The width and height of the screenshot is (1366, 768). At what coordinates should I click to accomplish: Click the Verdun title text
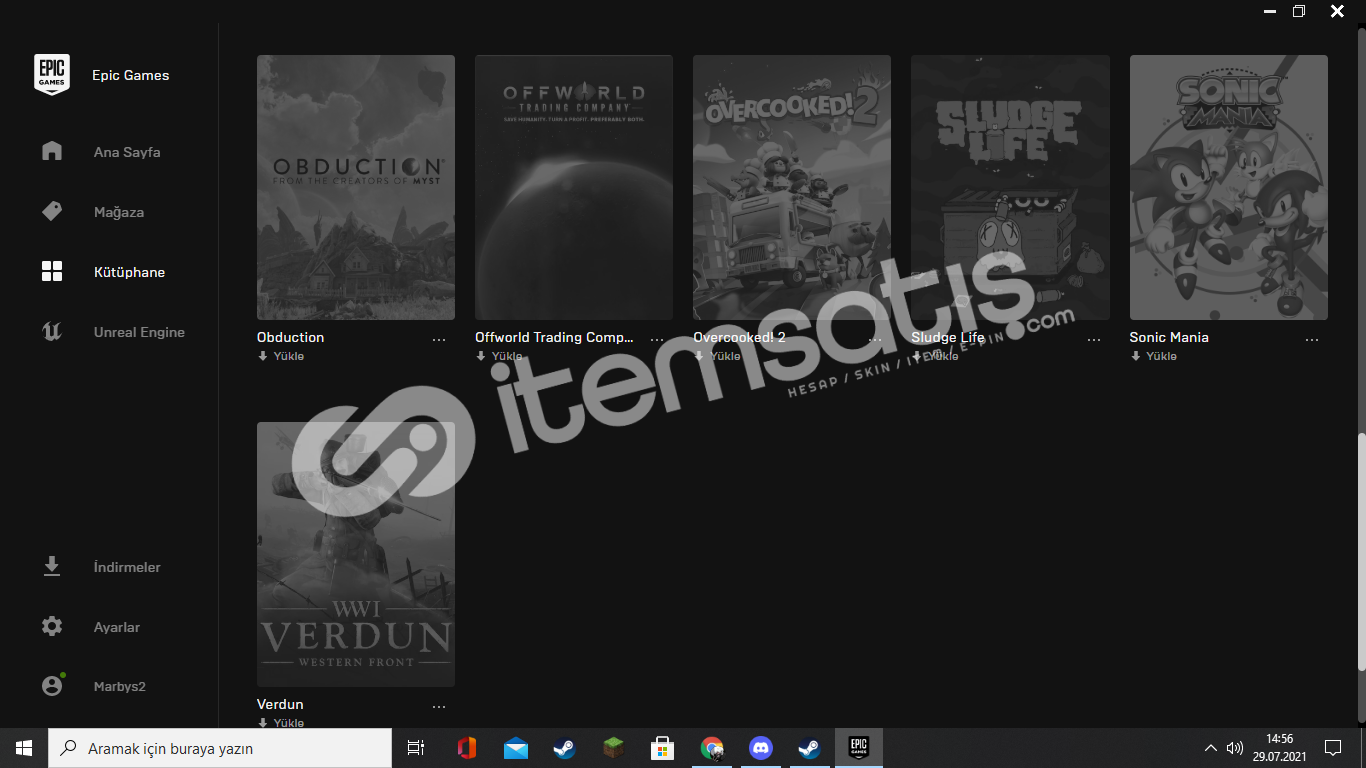pos(280,704)
